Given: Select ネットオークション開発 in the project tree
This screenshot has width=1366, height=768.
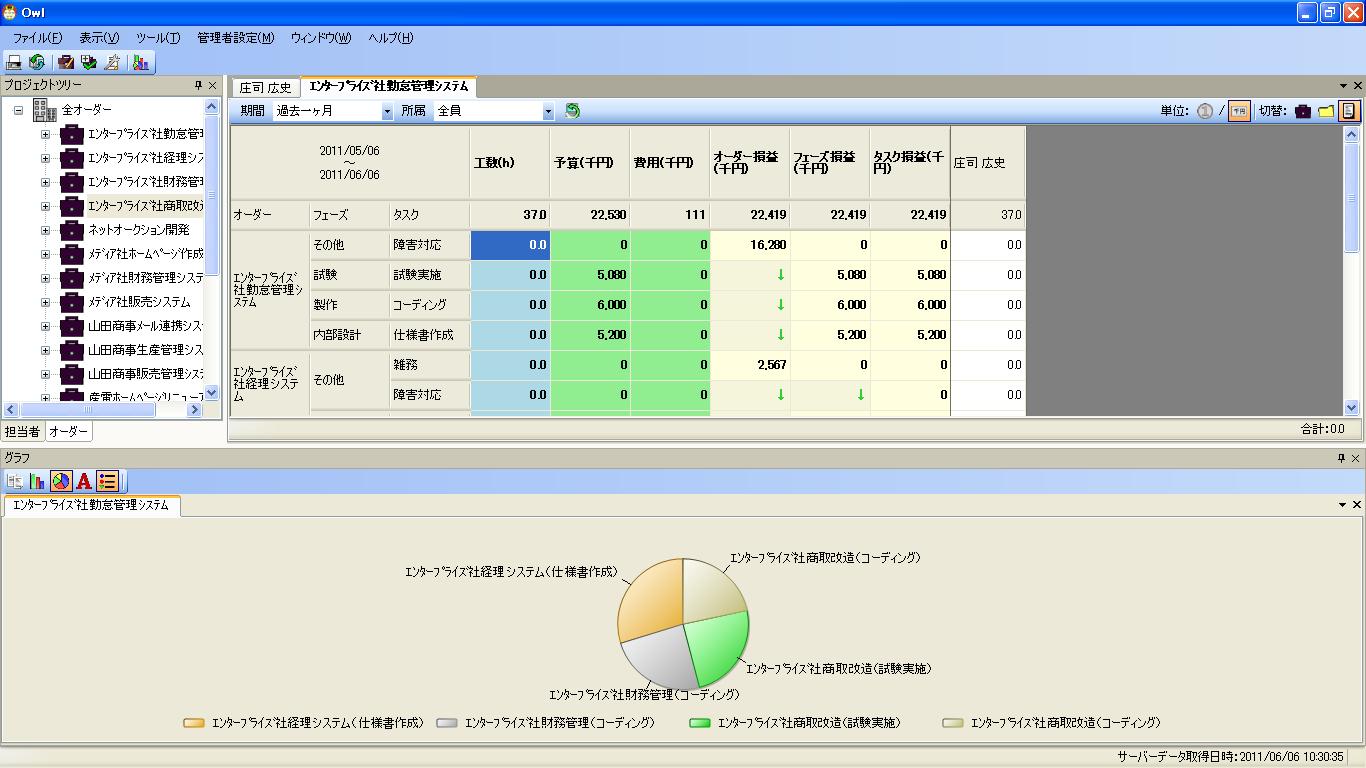Looking at the screenshot, I should click(138, 230).
